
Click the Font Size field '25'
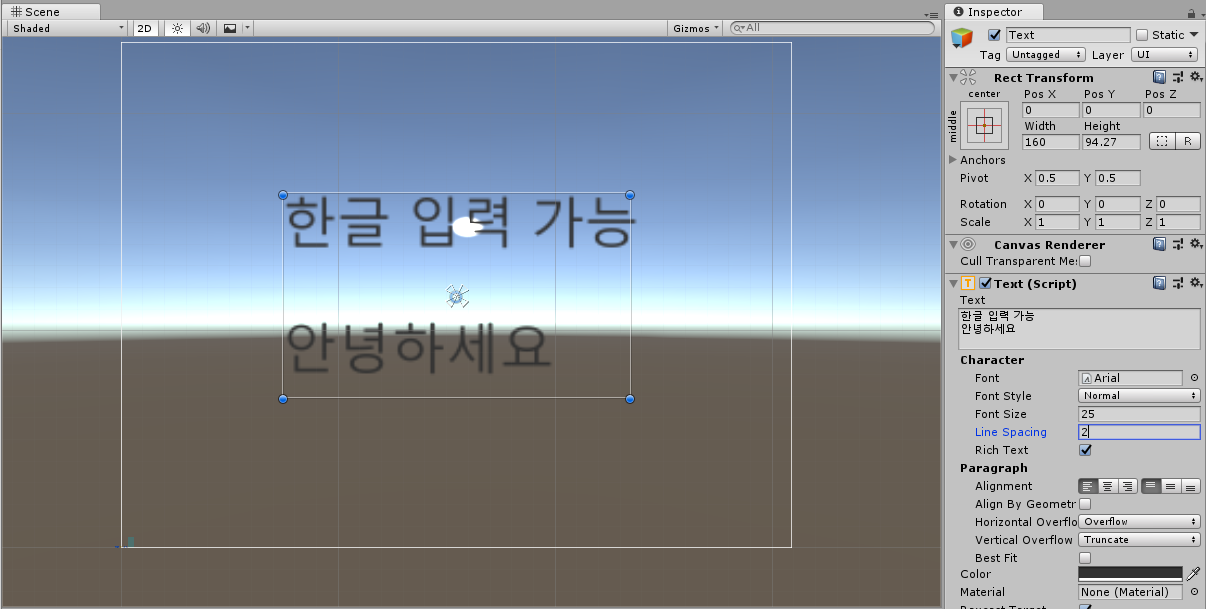coord(1139,414)
